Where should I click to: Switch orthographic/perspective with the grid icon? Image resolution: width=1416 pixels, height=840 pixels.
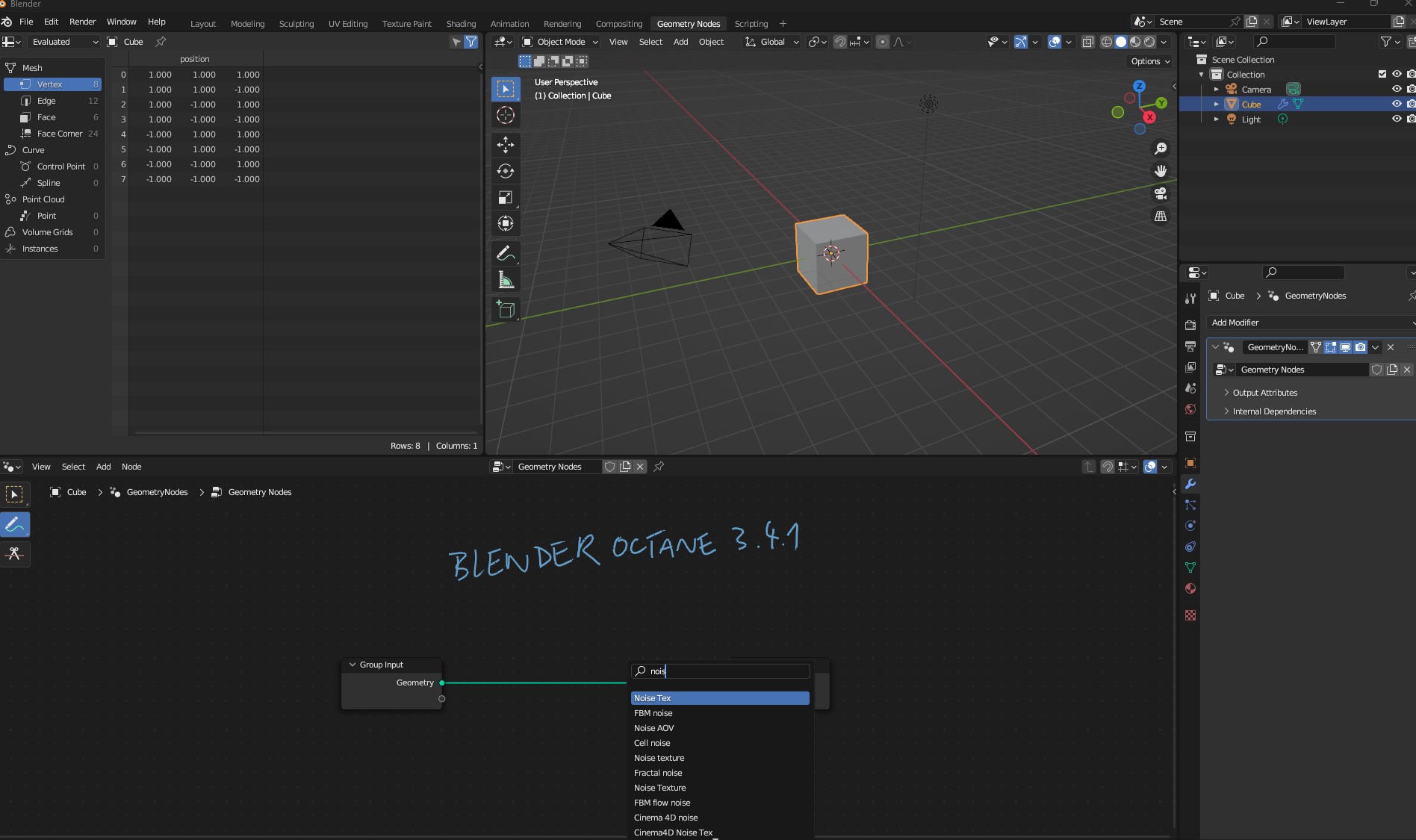[1161, 216]
